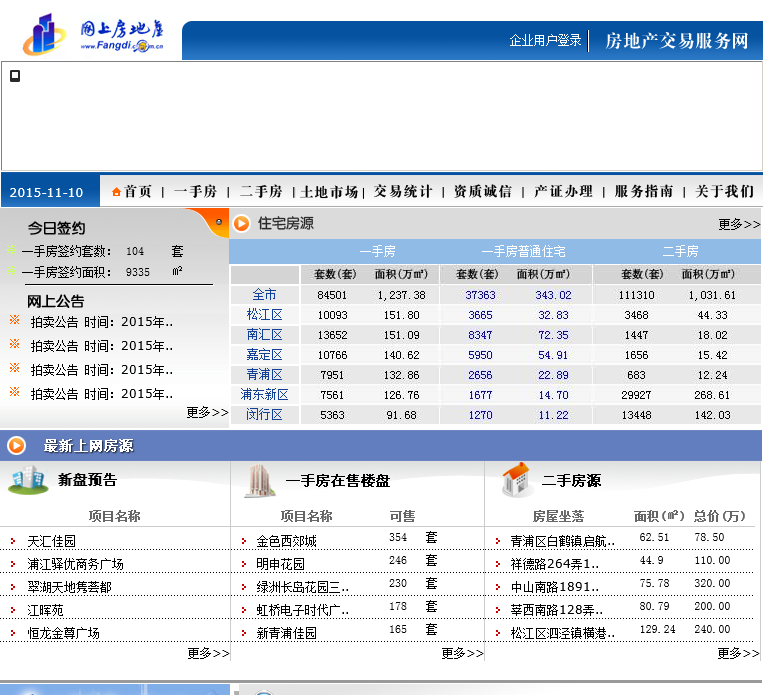This screenshot has width=764, height=695.
Task: Click the home icon beside 首页
Action: tap(116, 191)
